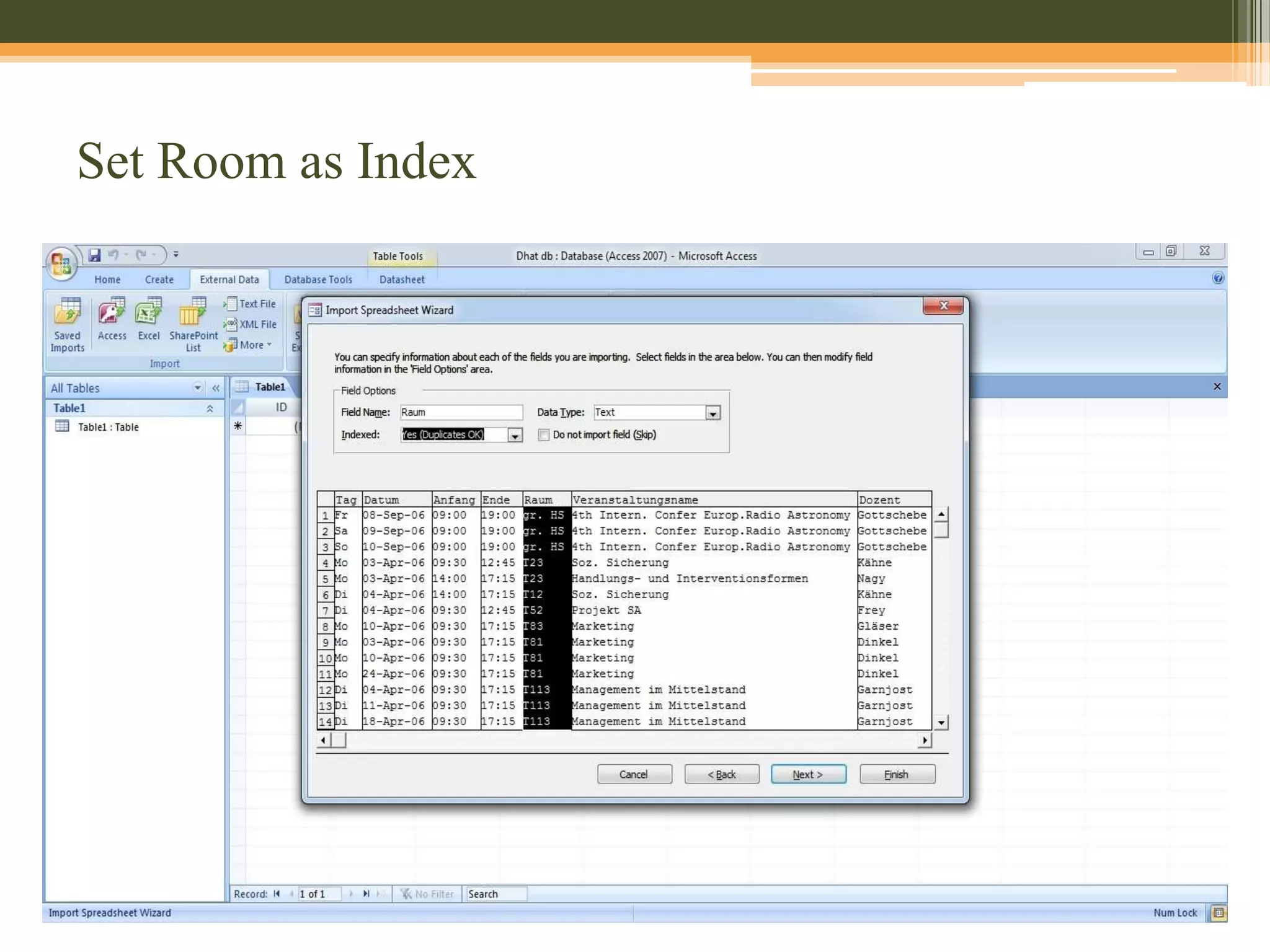1270x952 pixels.
Task: Click the No Filter indicator
Action: tap(427, 894)
